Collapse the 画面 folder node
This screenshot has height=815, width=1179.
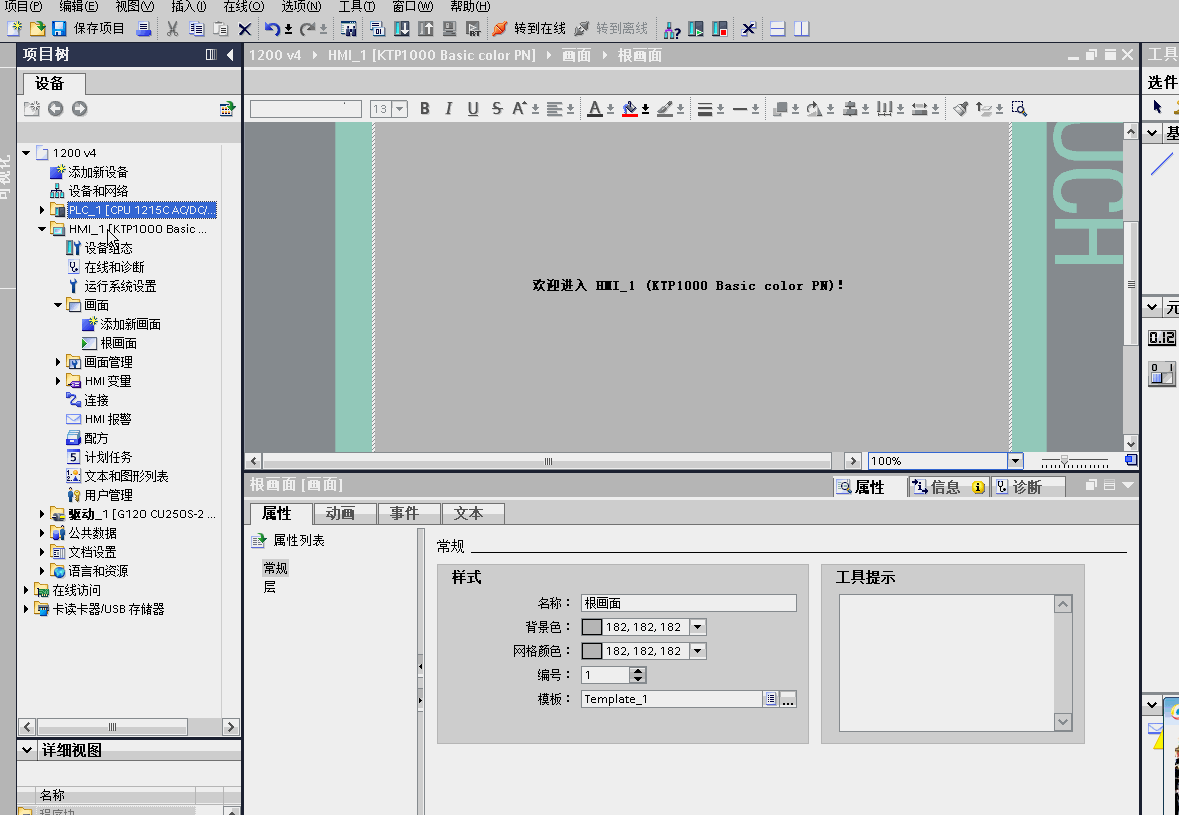pyautogui.click(x=58, y=304)
